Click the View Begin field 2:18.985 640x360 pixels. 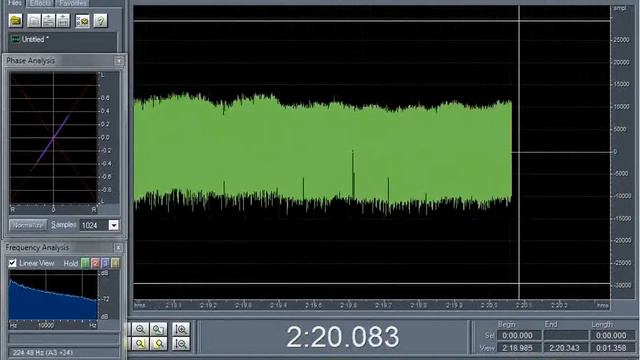[x=519, y=348]
